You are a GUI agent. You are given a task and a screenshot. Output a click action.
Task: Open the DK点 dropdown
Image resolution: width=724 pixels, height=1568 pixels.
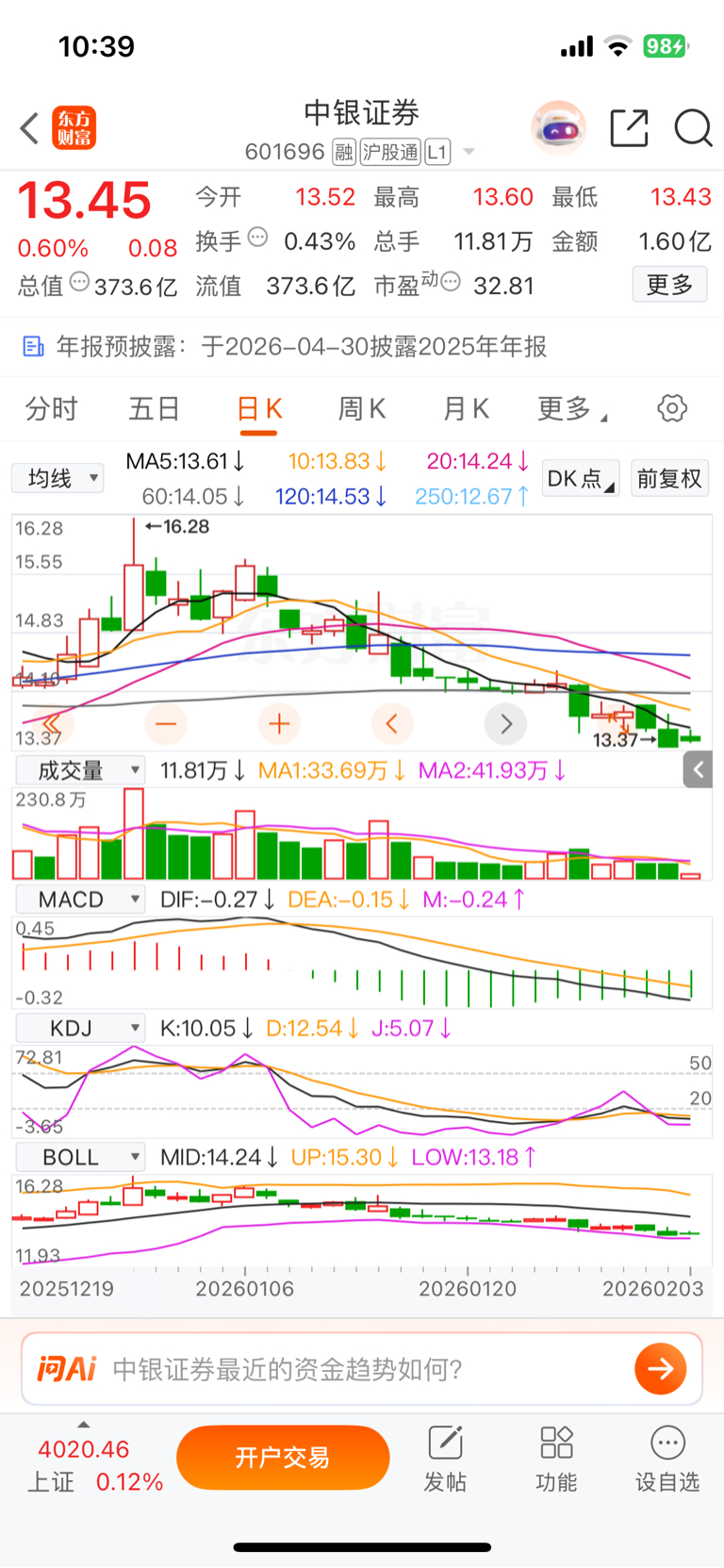coord(581,479)
